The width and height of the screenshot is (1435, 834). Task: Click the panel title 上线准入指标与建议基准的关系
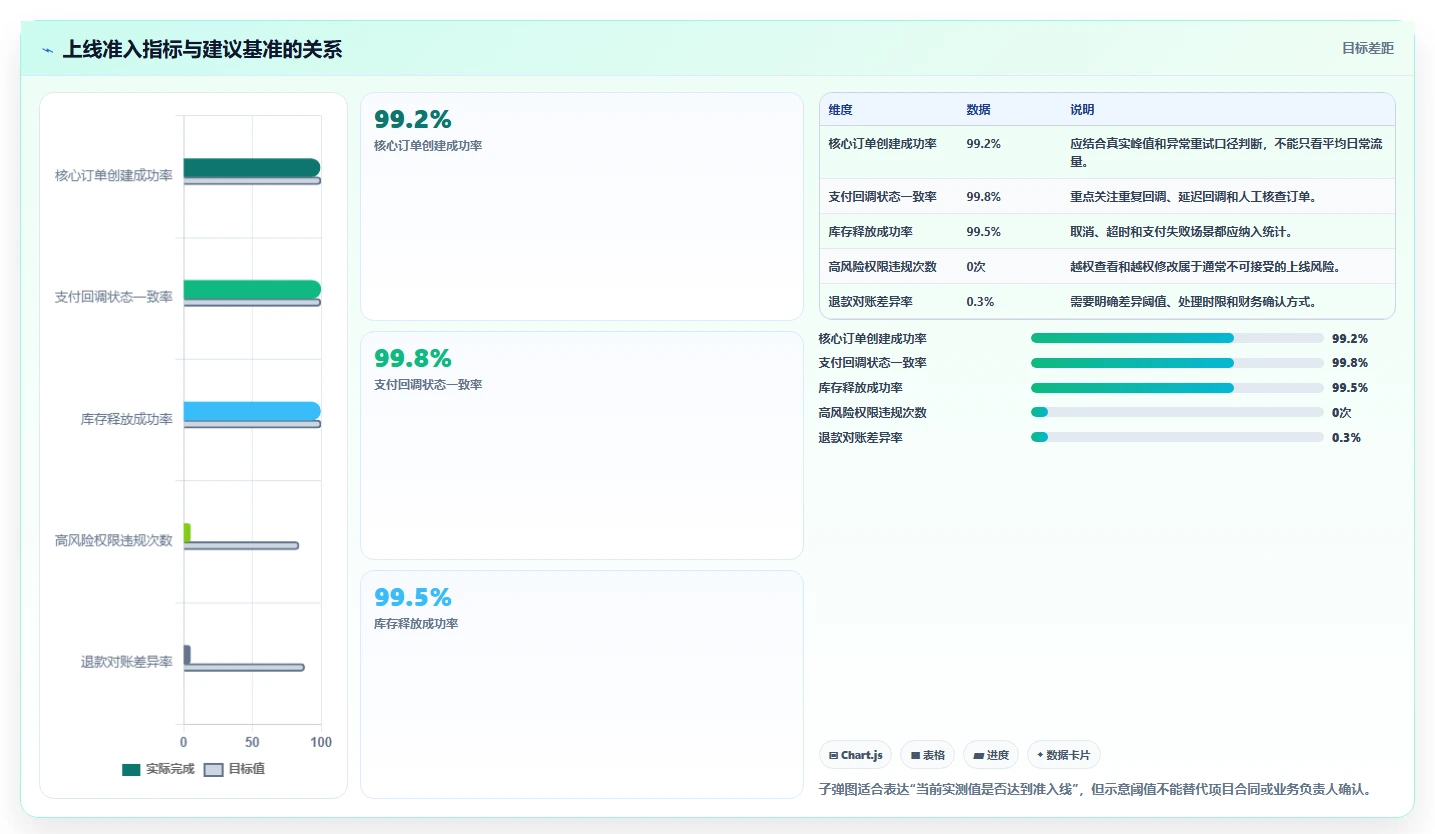click(x=202, y=49)
